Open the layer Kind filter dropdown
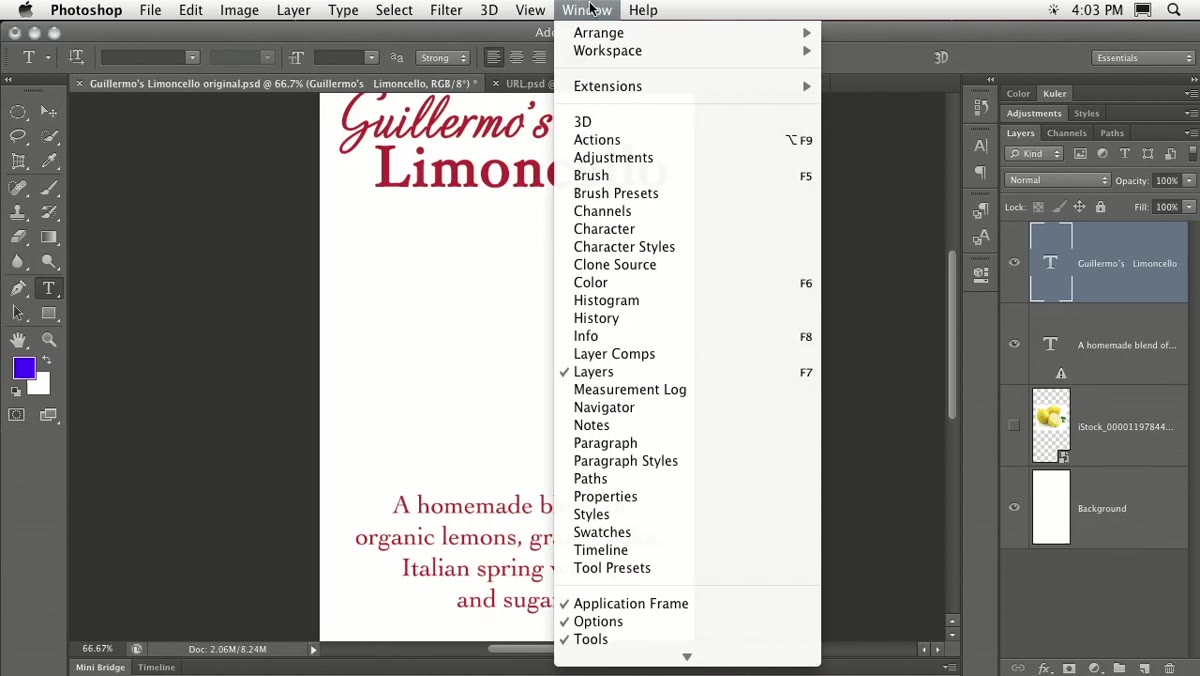The height and width of the screenshot is (676, 1200). (x=1035, y=154)
